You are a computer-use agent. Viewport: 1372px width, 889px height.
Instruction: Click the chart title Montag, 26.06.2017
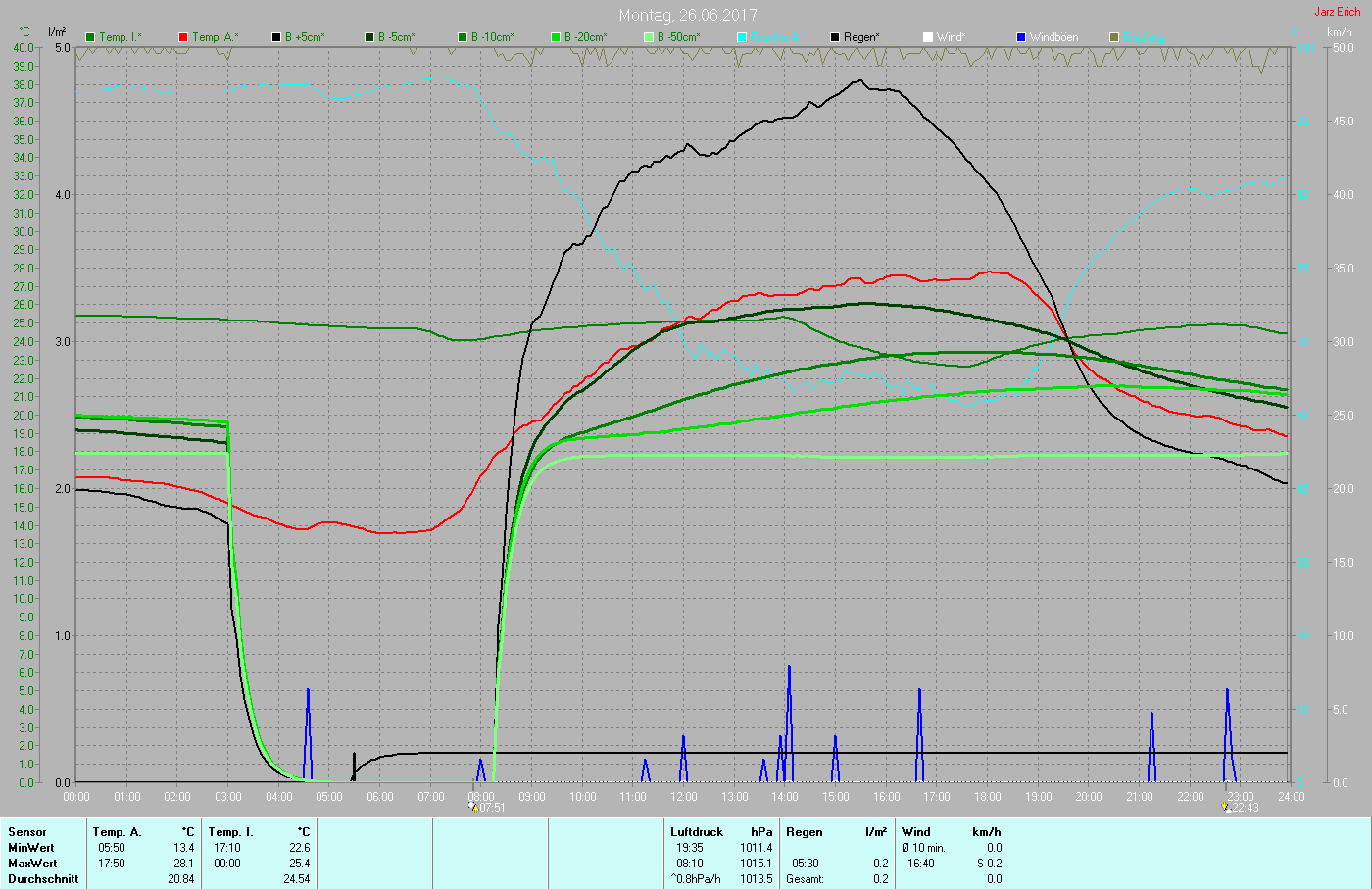point(688,15)
